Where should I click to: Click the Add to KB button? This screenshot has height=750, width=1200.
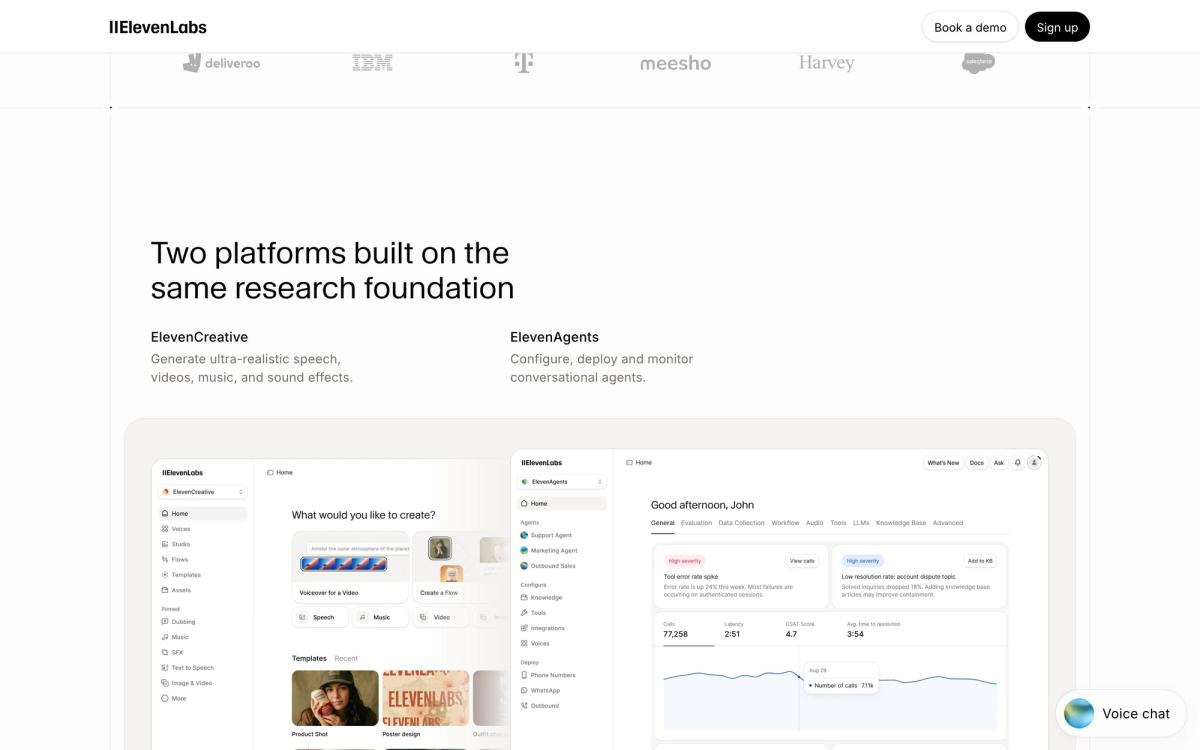(980, 561)
